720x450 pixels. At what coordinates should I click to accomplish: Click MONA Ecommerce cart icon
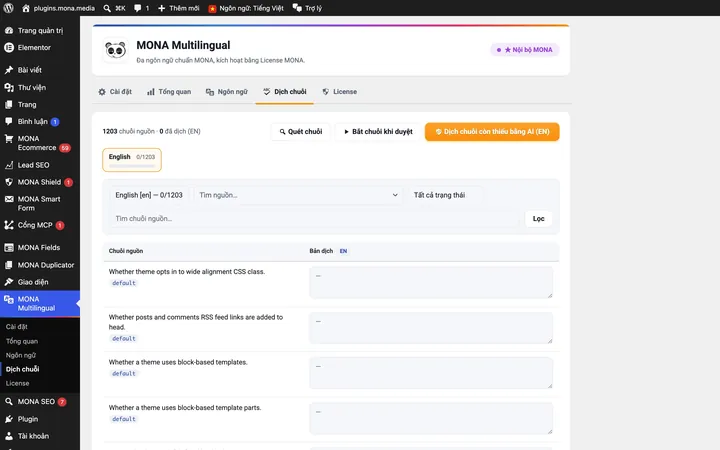9,139
